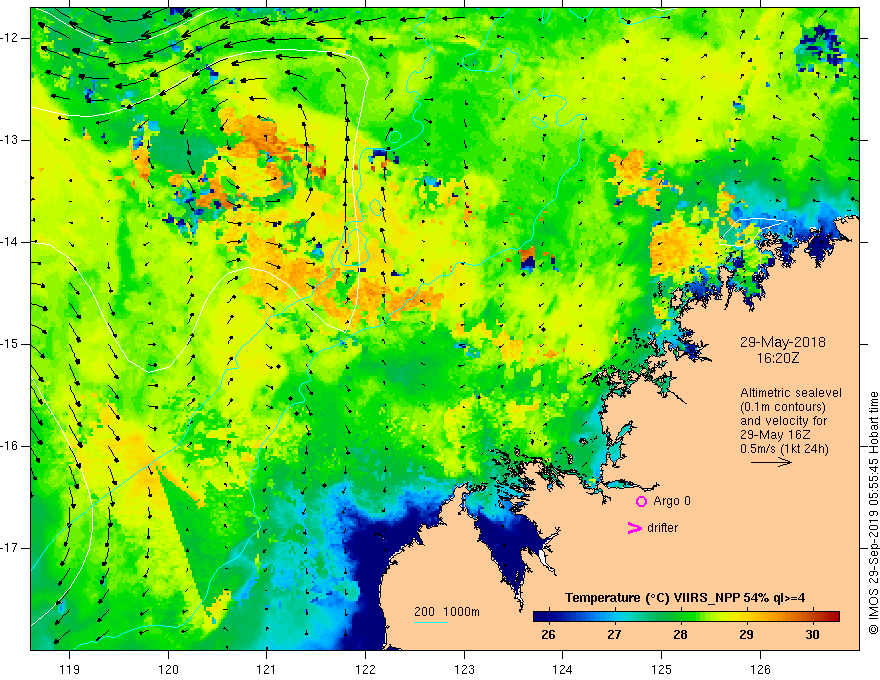The height and width of the screenshot is (680, 880).
Task: Click the '29-May-2018' date text
Action: (x=782, y=342)
